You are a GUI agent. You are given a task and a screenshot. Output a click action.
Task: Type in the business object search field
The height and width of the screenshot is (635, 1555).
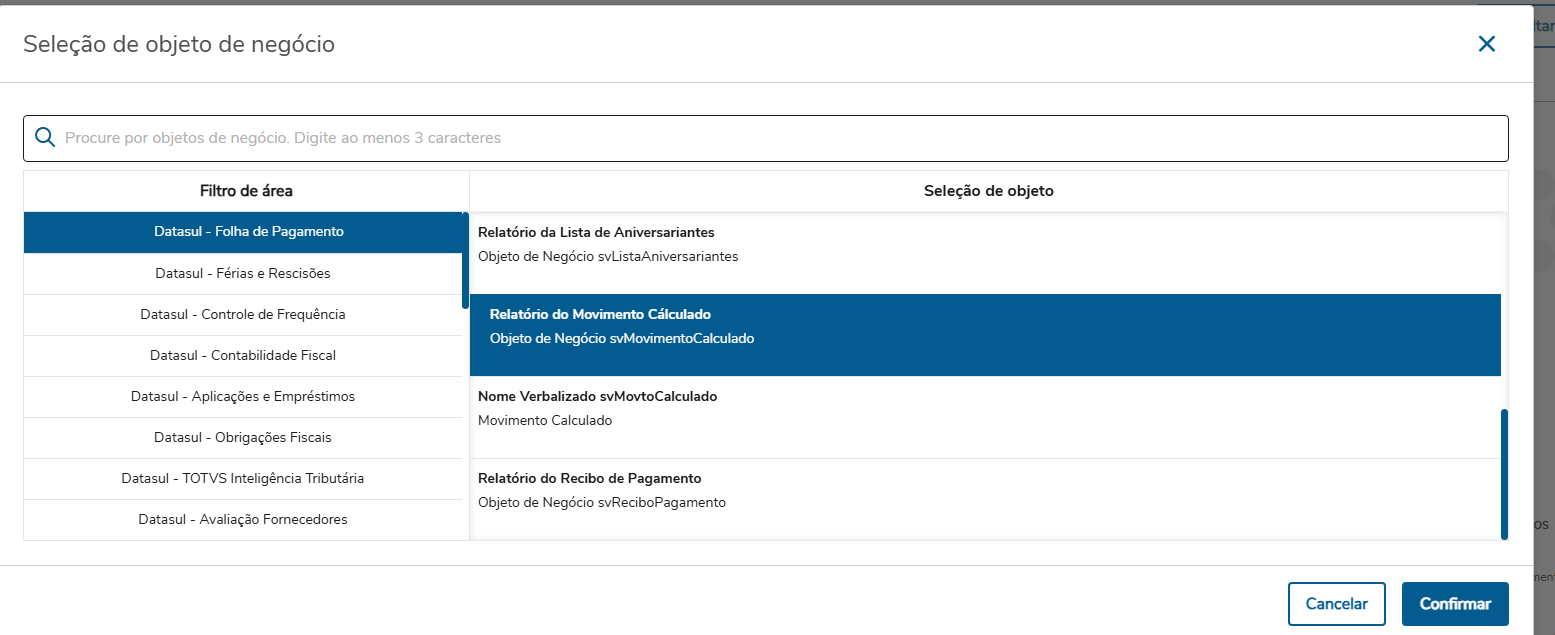(780, 138)
